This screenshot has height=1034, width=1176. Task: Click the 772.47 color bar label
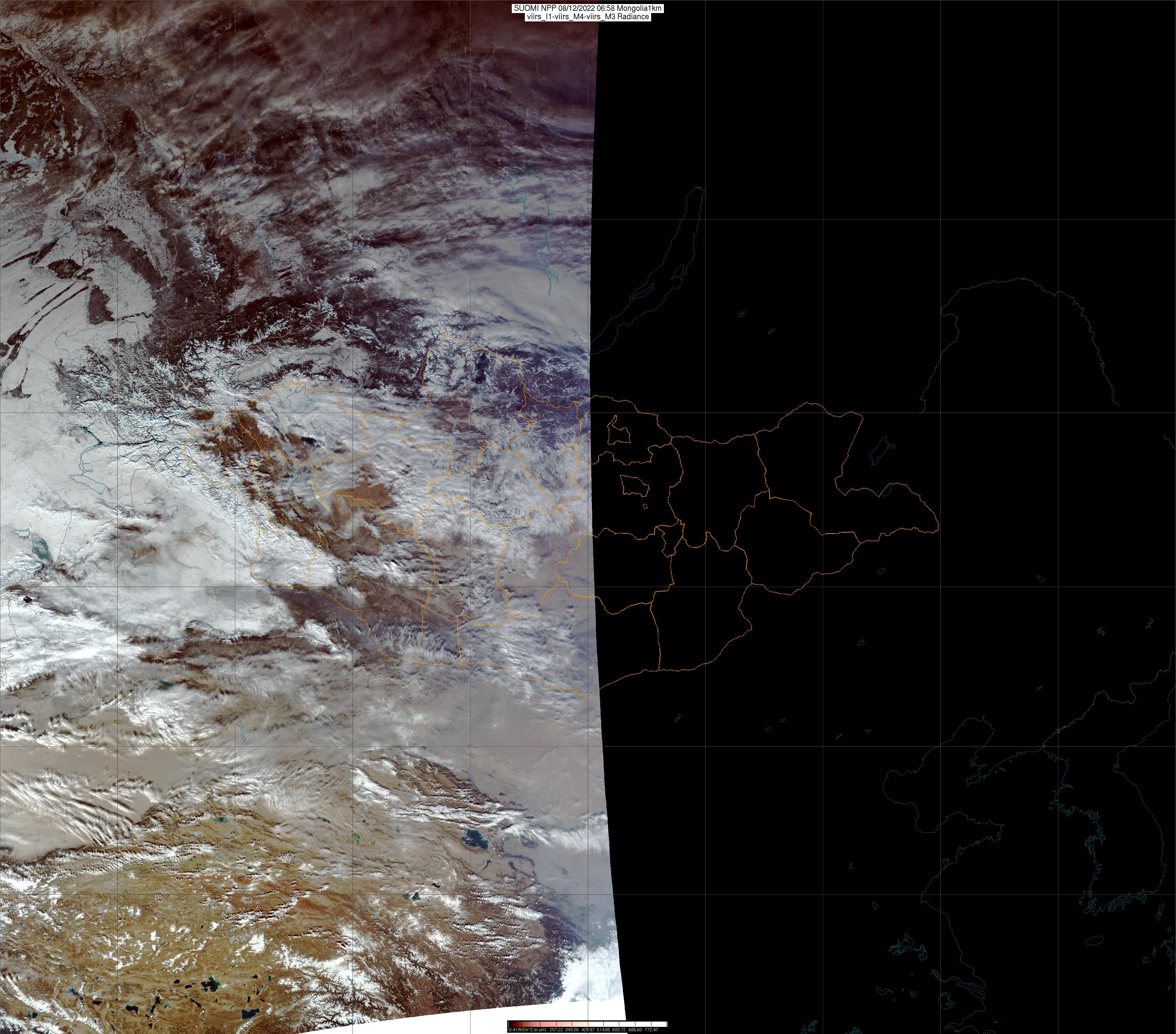click(x=651, y=1029)
